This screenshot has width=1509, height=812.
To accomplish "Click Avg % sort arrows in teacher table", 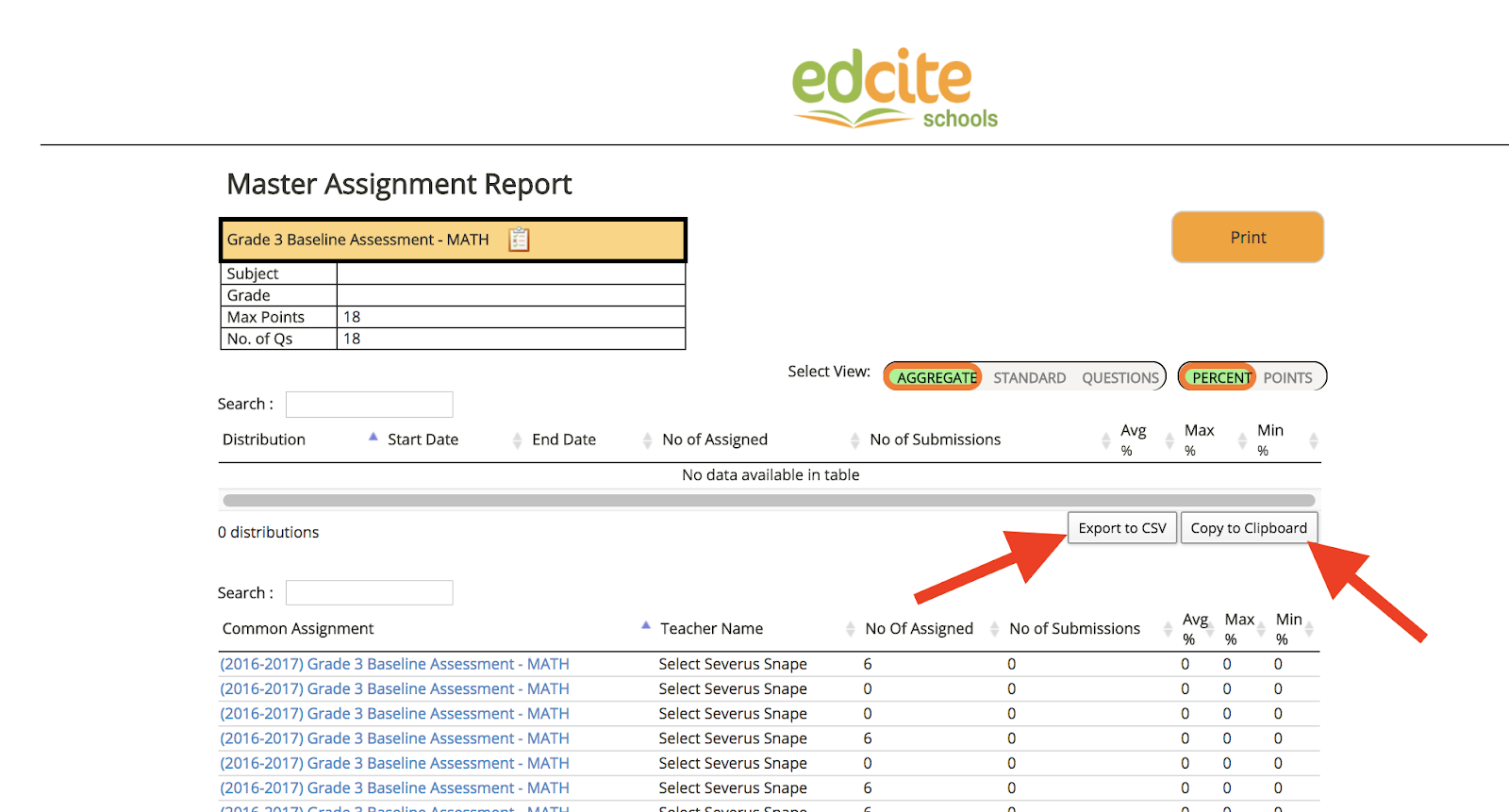I will pyautogui.click(x=1210, y=629).
